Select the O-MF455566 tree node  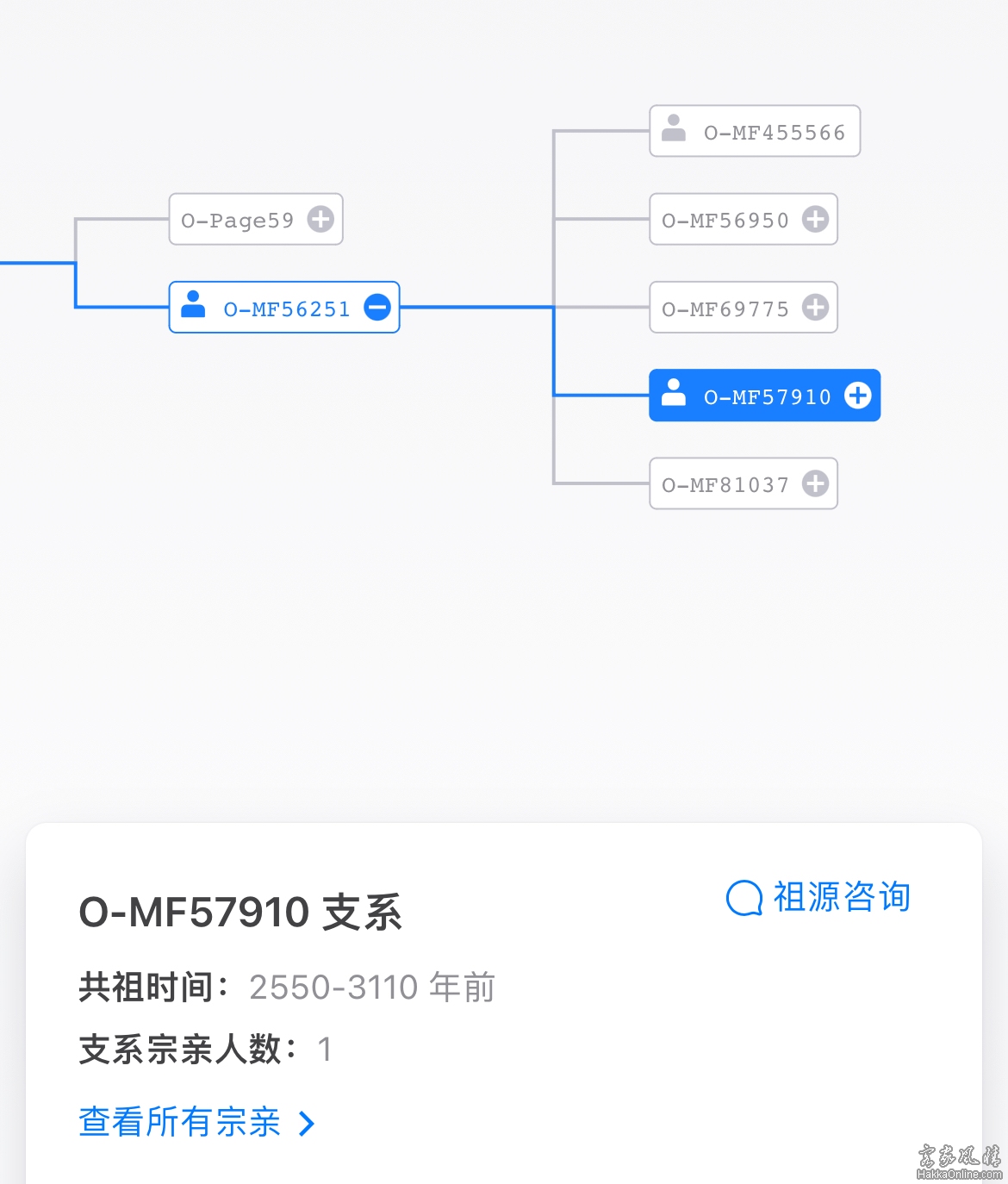click(x=755, y=131)
